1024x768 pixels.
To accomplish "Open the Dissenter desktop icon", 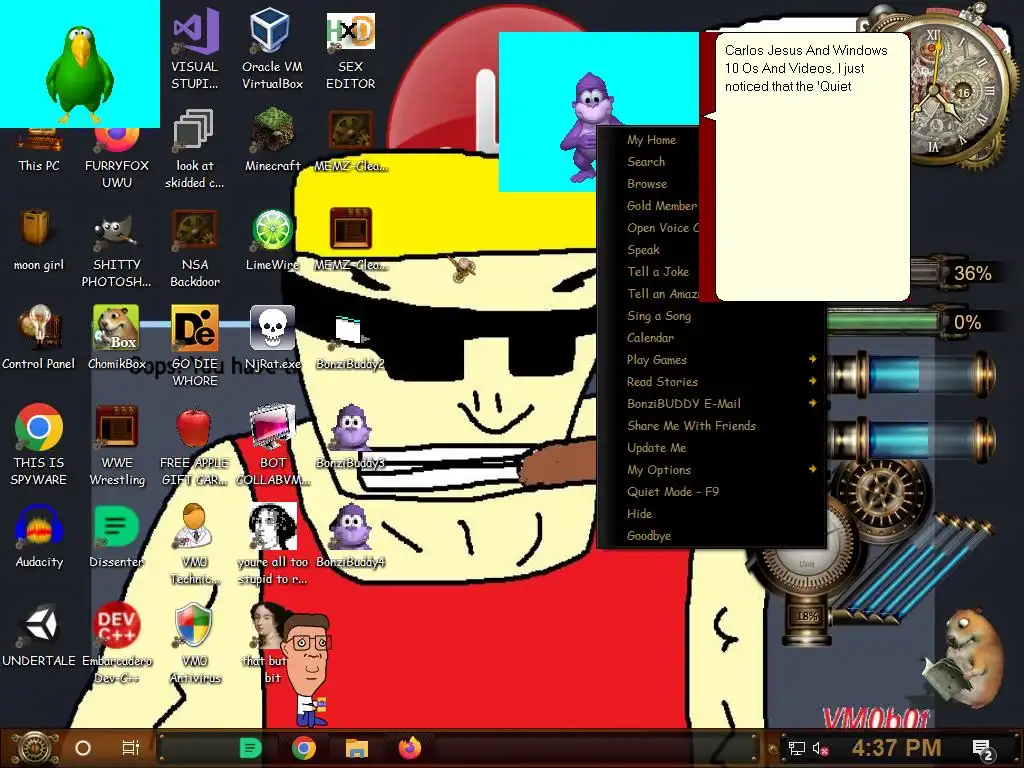I will [x=117, y=536].
